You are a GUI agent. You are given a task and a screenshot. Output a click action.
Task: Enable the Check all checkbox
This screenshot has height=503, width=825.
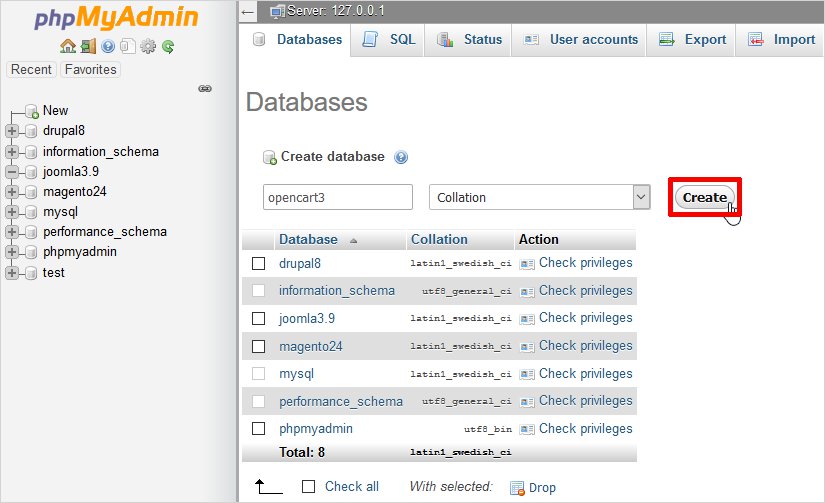pos(309,486)
